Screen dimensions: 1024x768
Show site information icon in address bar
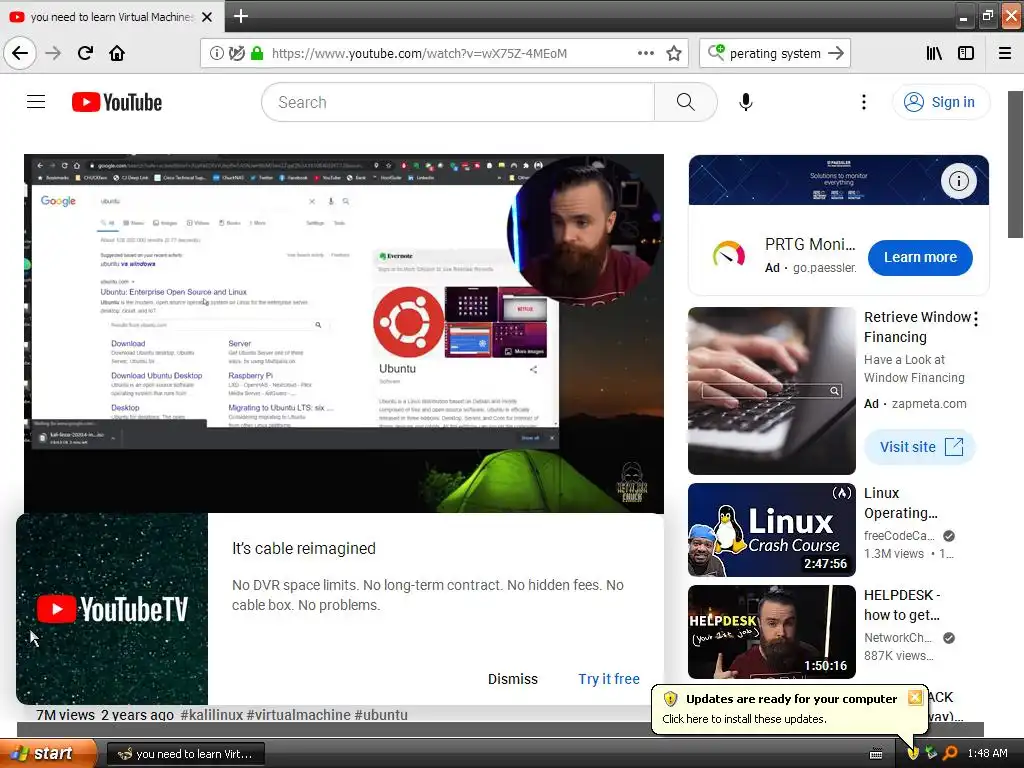(216, 54)
